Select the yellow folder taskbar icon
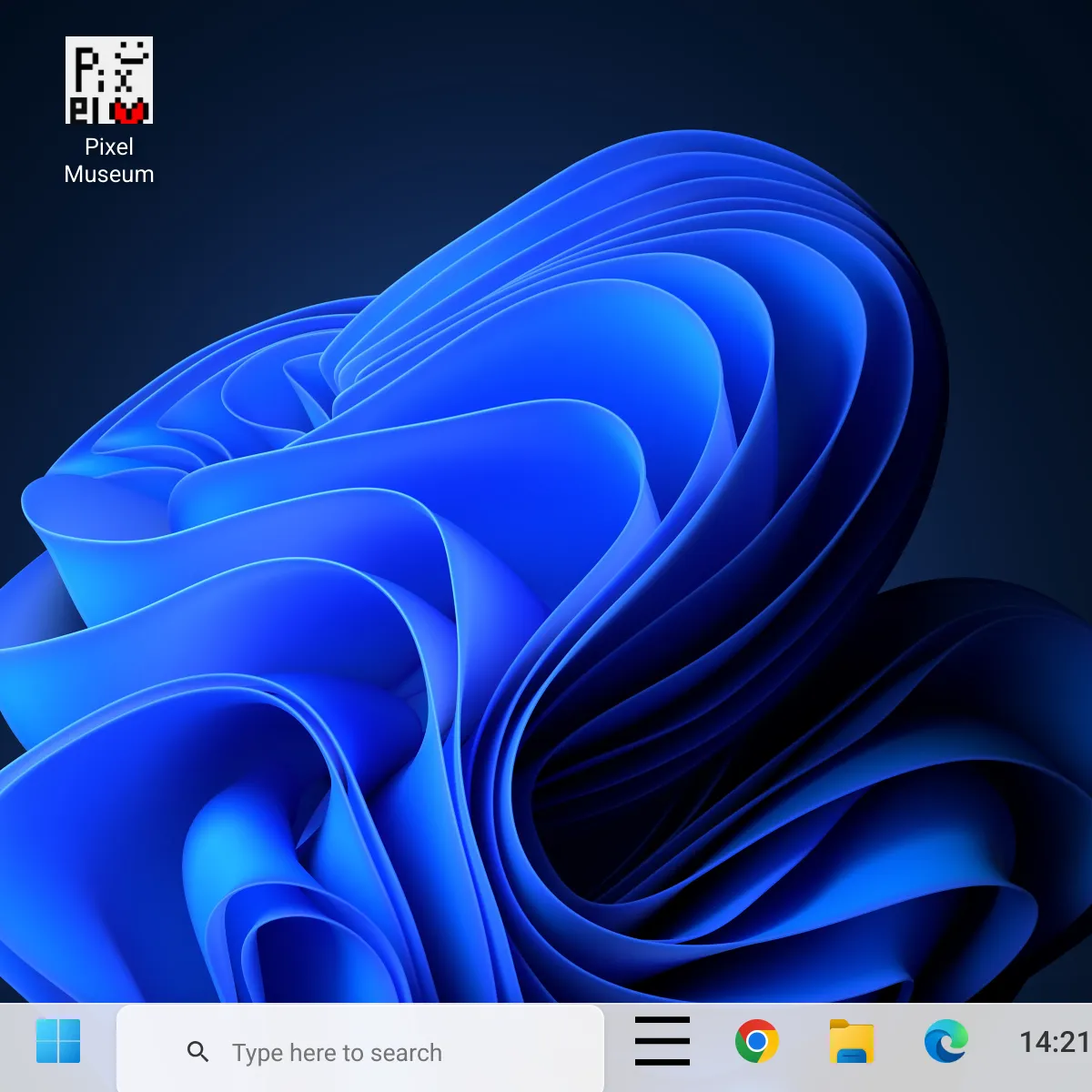This screenshot has height=1092, width=1092. click(x=851, y=1041)
